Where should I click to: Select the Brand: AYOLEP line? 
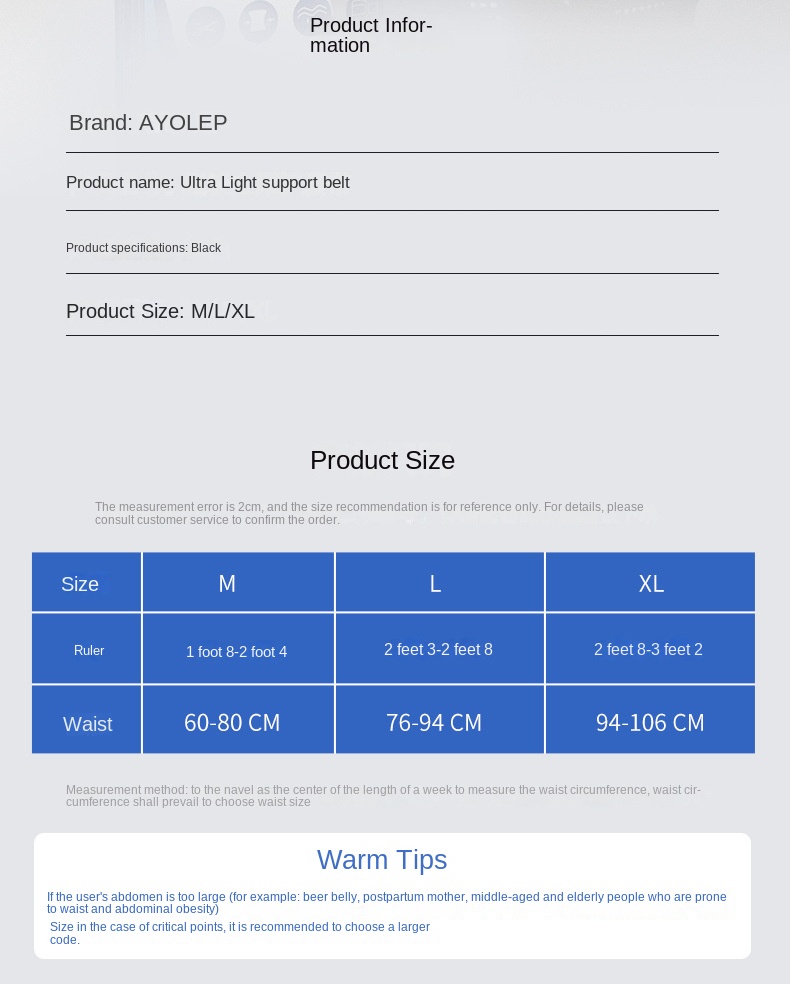[x=148, y=122]
